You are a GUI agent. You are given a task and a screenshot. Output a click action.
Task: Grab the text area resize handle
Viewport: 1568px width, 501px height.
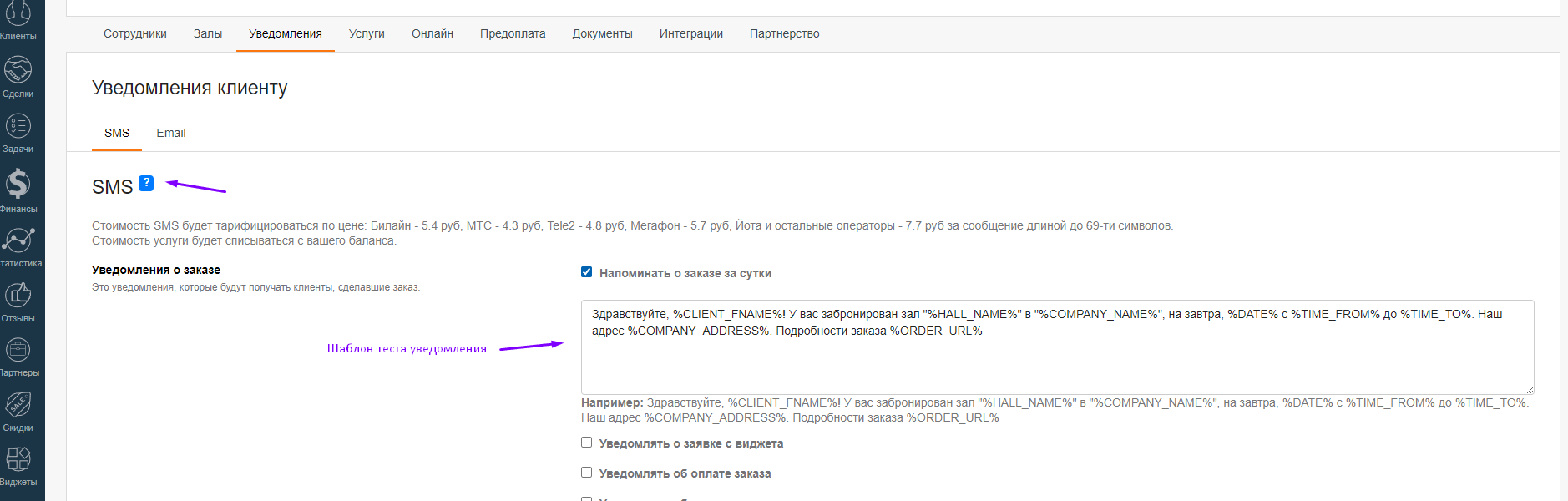pos(1530,390)
